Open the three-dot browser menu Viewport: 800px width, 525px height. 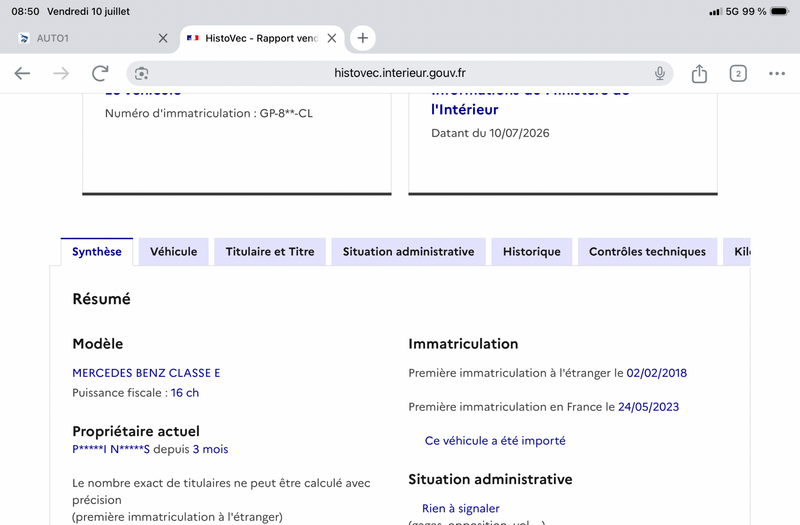click(777, 73)
